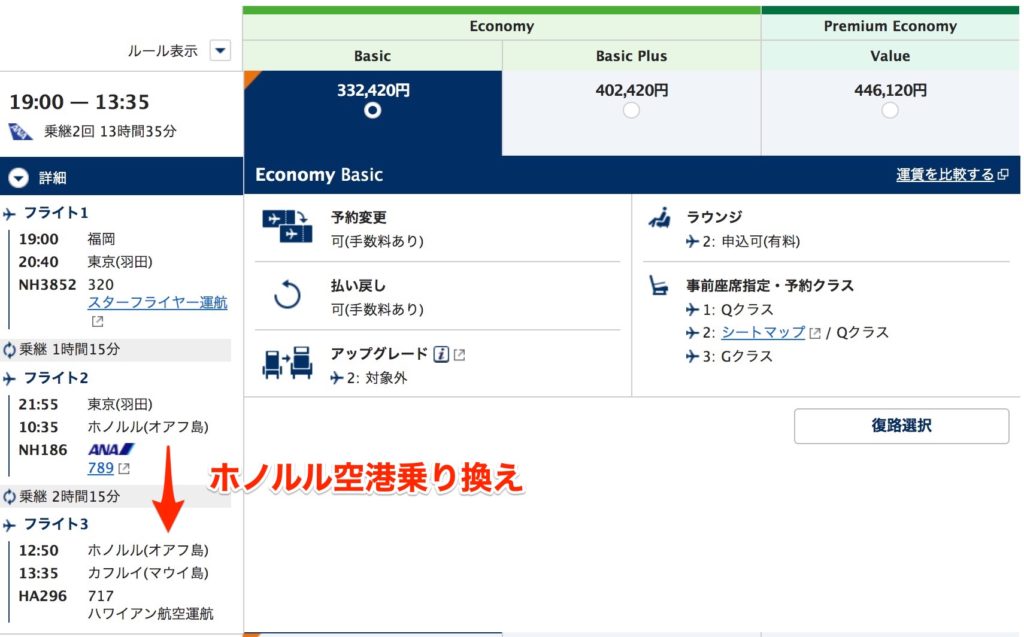The image size is (1024, 637).
Task: Select the Economy Basic 332,420円 fare radio
Action: 372,110
